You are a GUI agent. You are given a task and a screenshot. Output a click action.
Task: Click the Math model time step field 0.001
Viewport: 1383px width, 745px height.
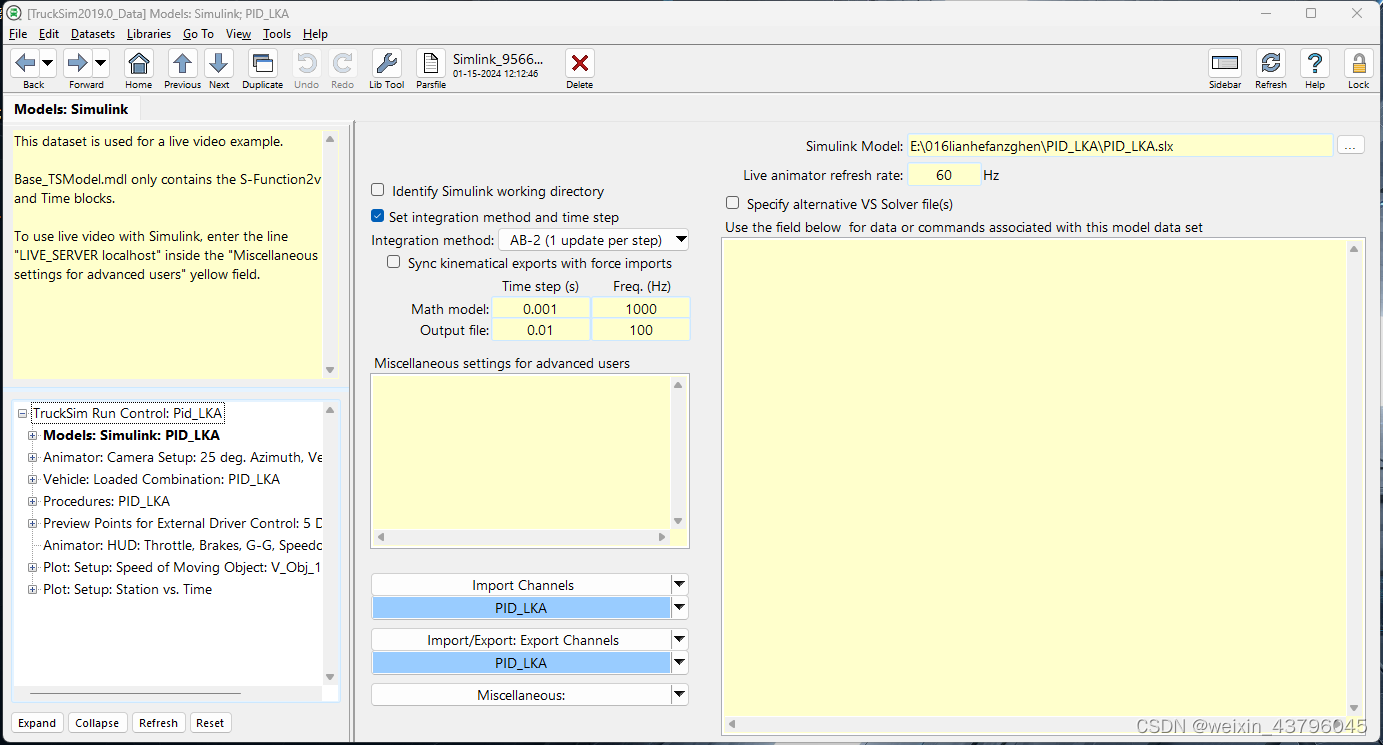[x=540, y=309]
